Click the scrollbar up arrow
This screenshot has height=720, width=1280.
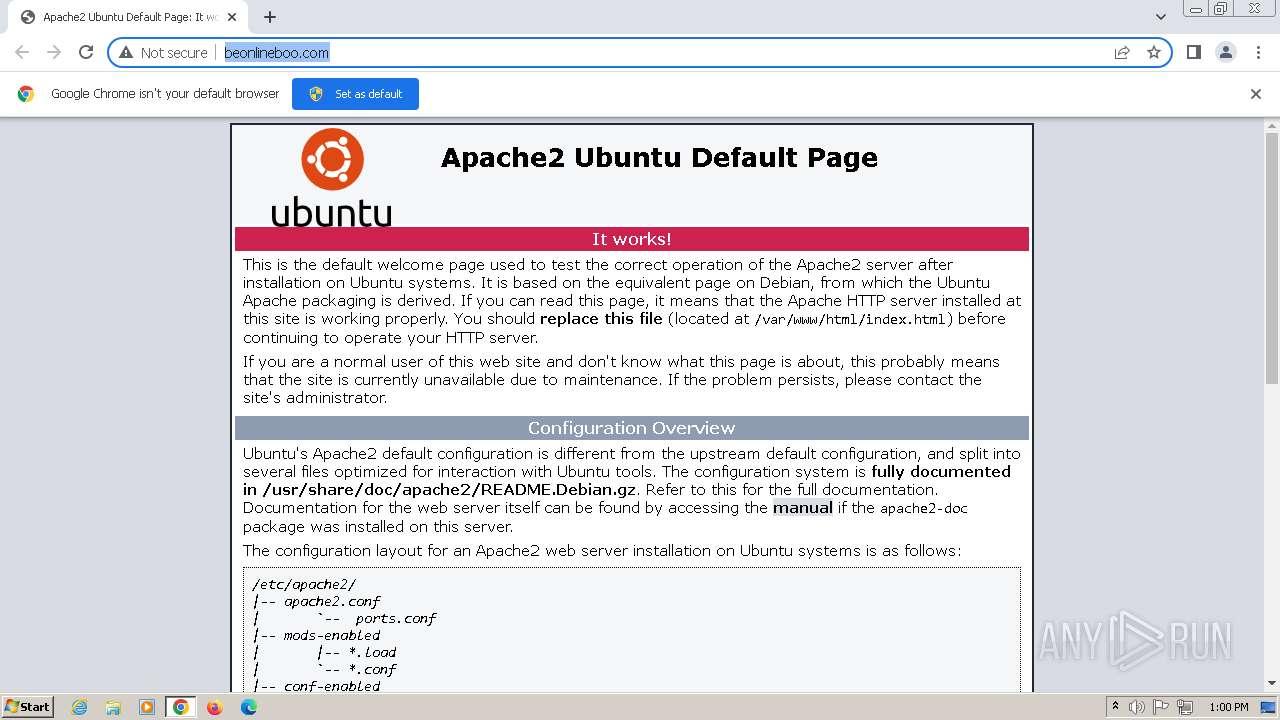(x=1272, y=127)
